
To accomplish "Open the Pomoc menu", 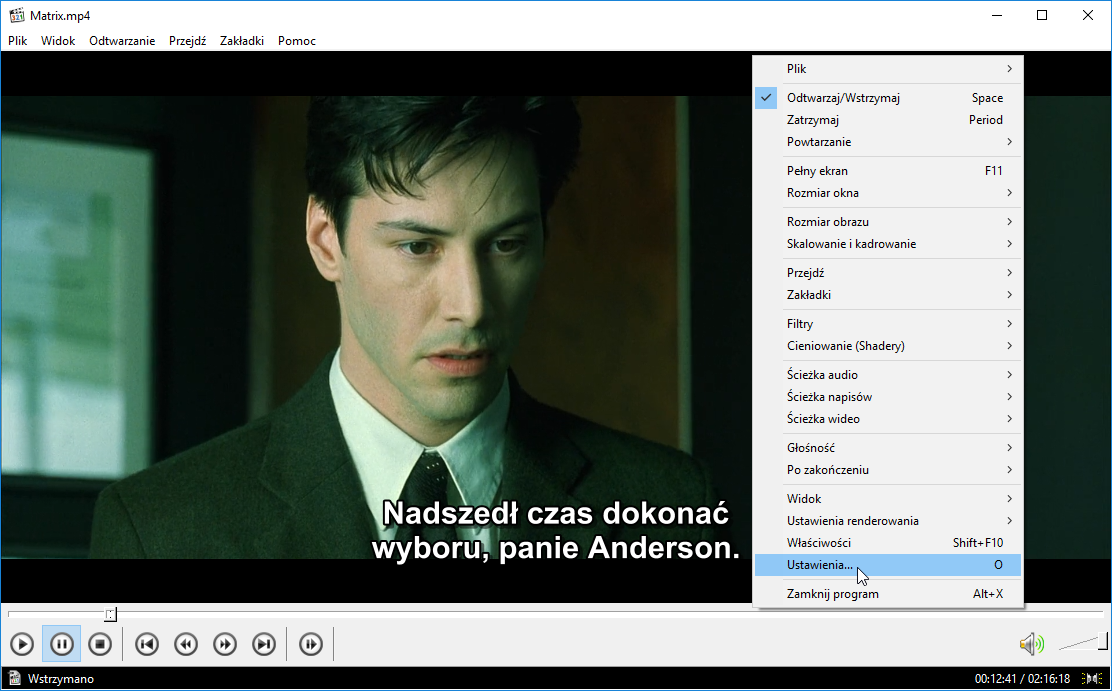I will (297, 40).
